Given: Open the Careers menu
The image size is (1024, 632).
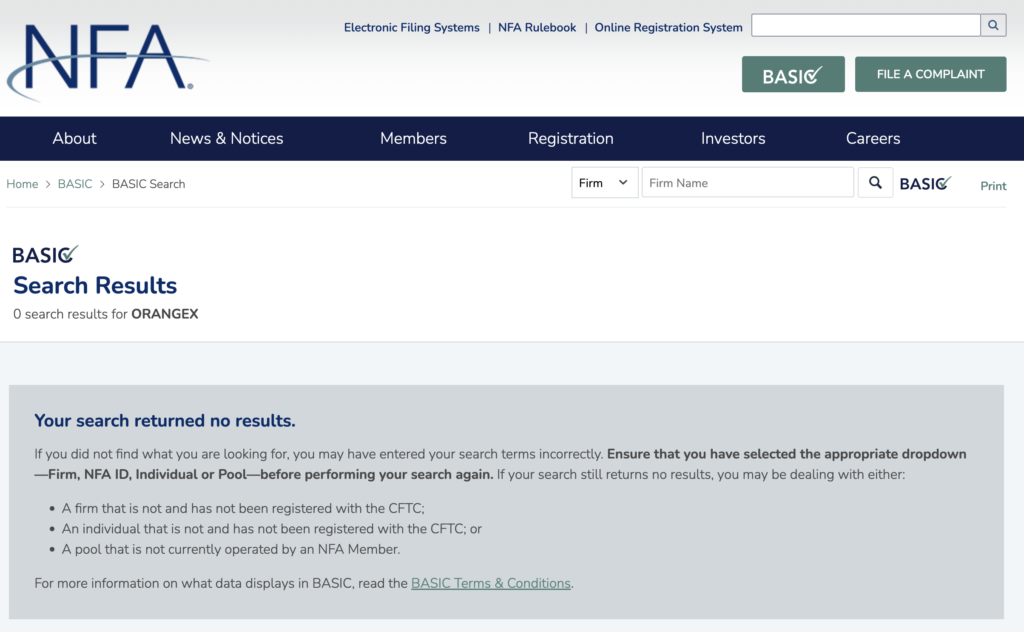Looking at the screenshot, I should 873,138.
